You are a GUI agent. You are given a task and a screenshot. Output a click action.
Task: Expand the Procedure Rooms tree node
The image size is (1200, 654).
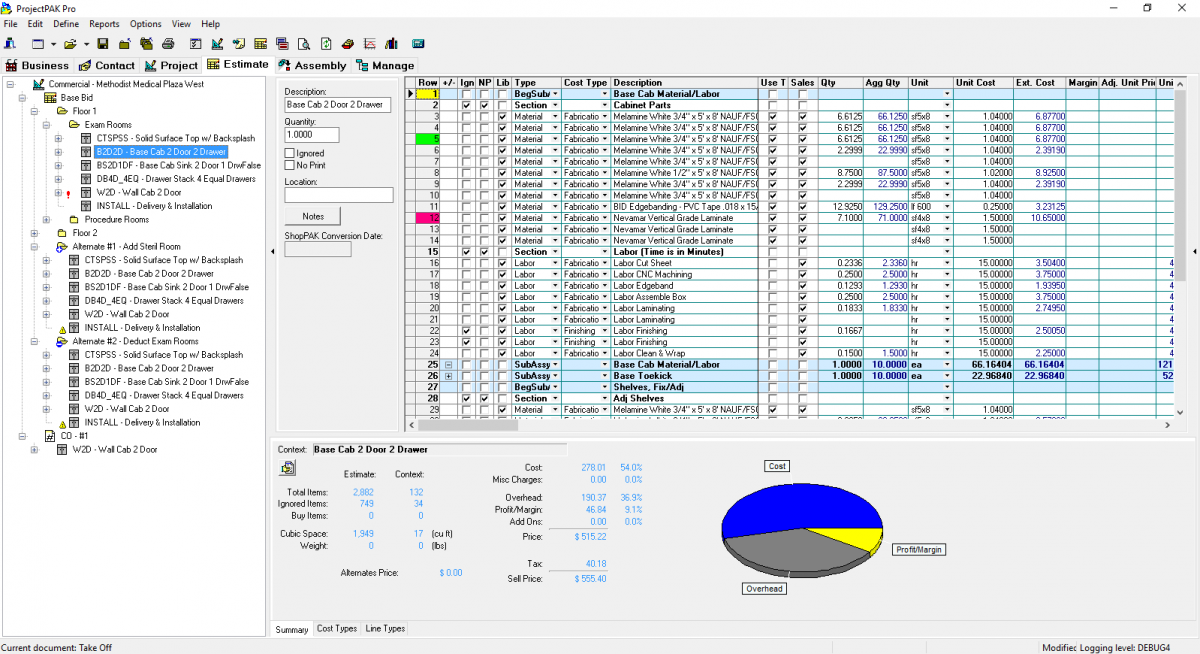coord(45,218)
